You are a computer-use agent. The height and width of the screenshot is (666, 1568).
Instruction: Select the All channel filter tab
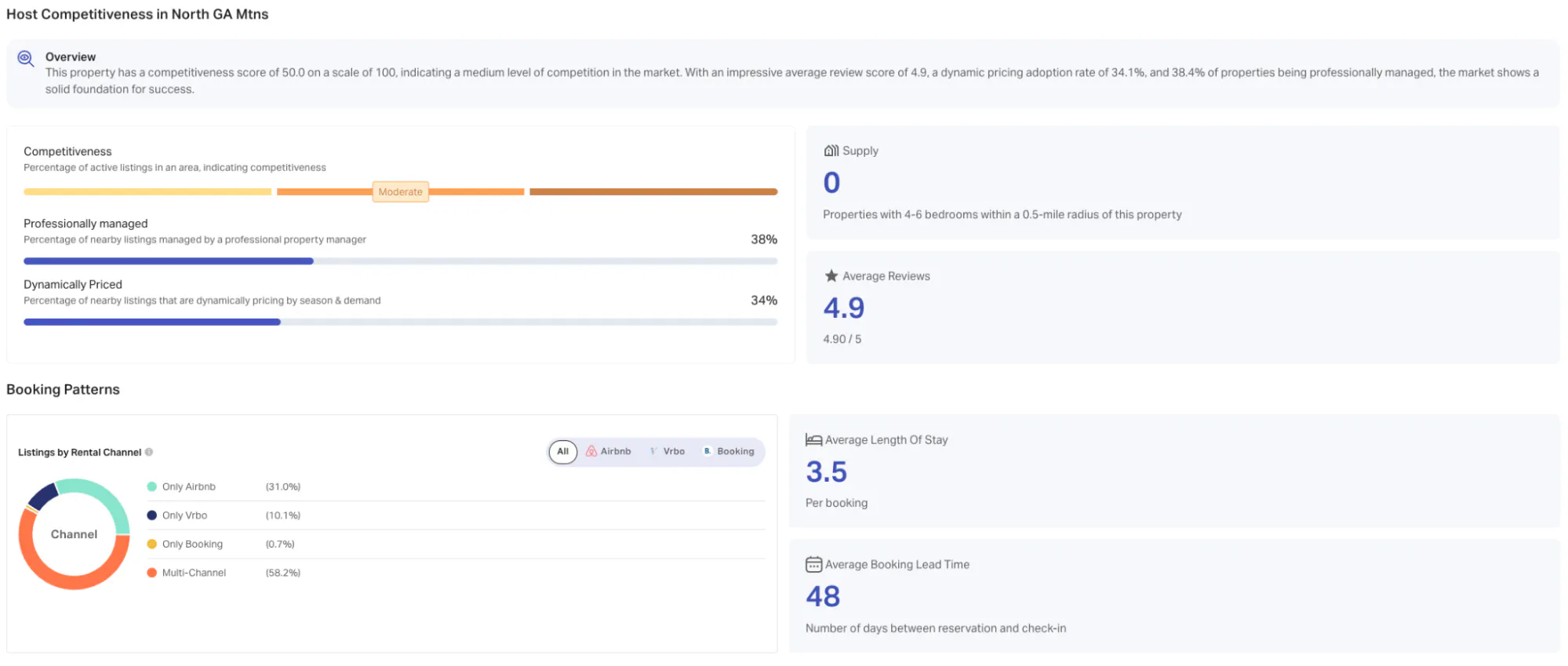click(562, 451)
